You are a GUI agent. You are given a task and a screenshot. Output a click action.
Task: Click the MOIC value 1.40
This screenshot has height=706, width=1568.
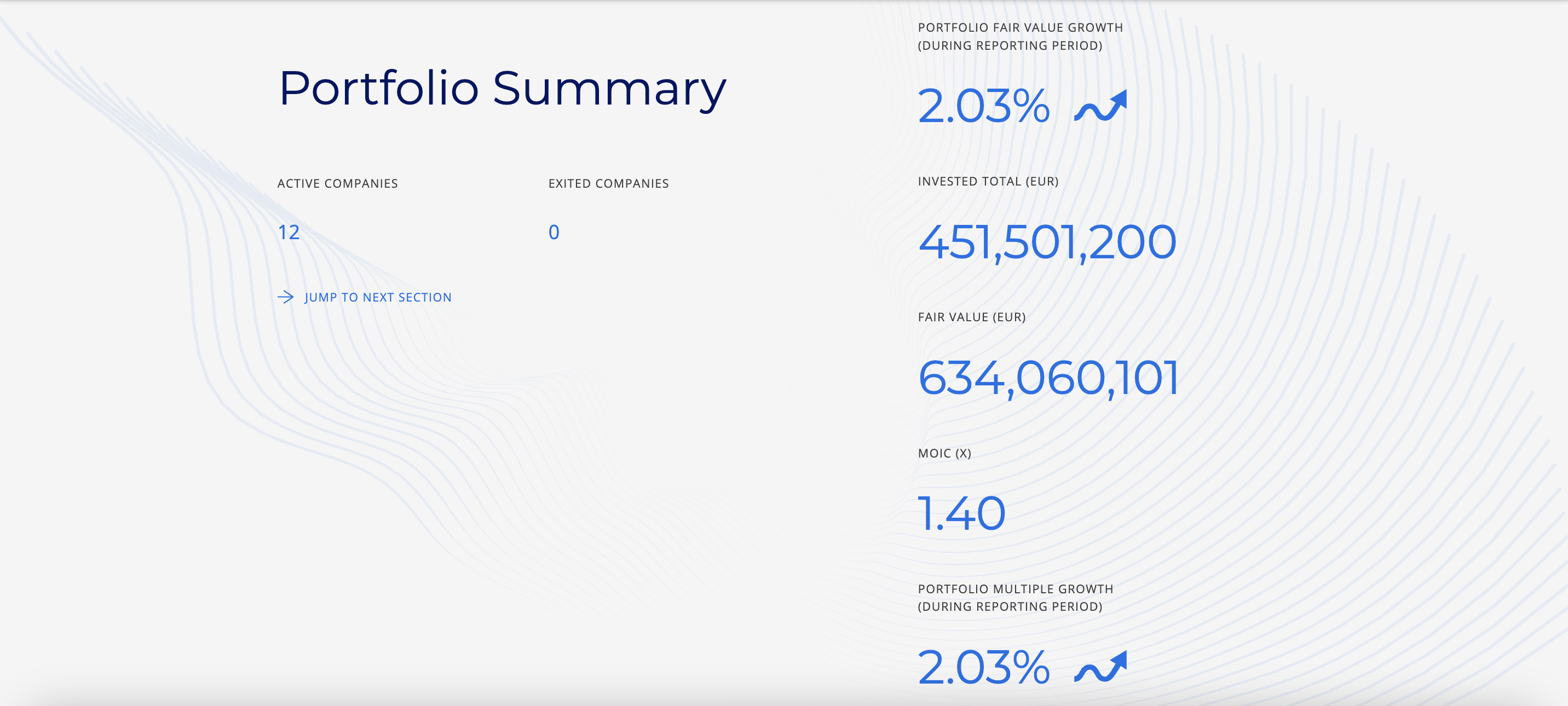click(x=961, y=514)
